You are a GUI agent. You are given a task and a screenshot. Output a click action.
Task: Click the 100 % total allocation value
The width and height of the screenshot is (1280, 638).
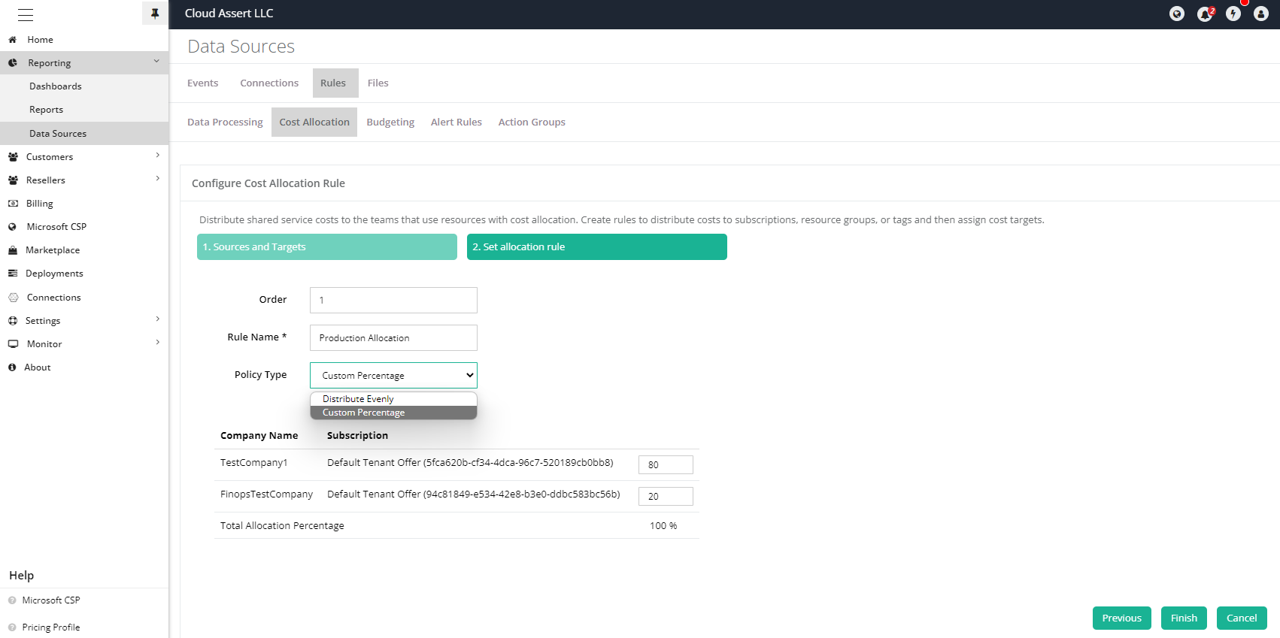click(663, 526)
